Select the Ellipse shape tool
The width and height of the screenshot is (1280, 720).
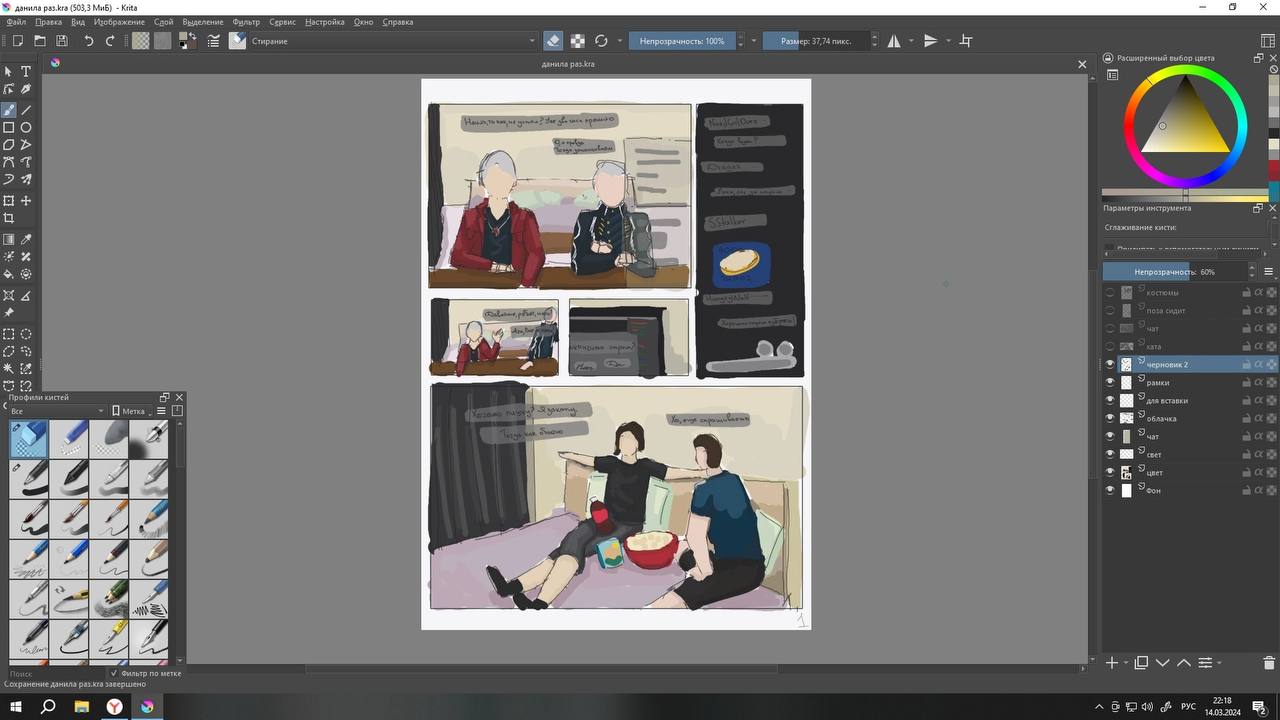[x=26, y=128]
